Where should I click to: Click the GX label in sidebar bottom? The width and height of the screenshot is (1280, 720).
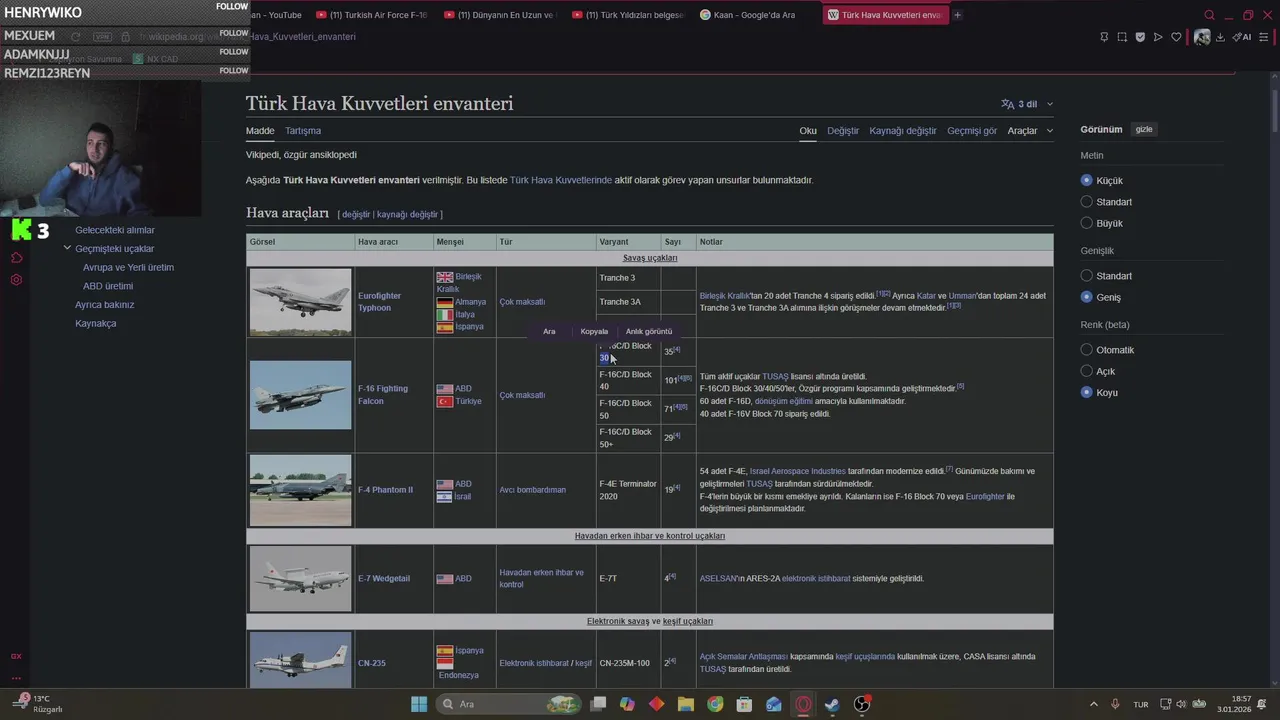pyautogui.click(x=16, y=656)
